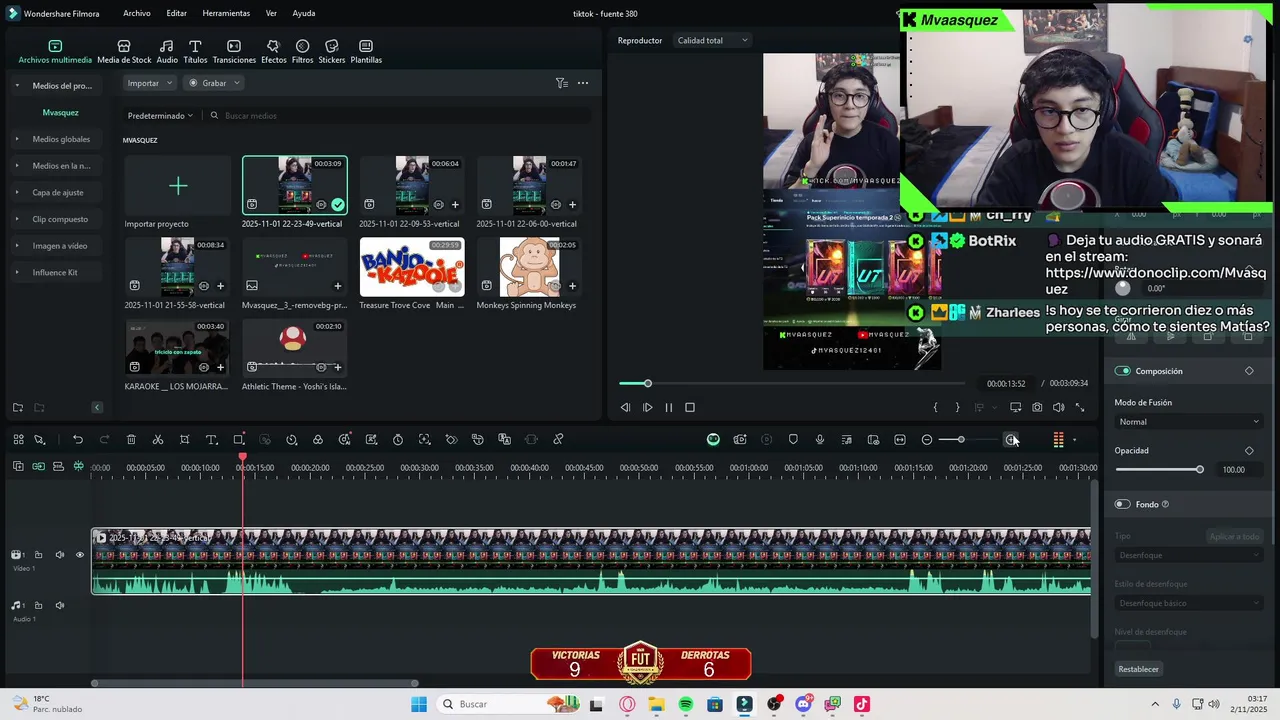Open the Modo de Fusión Normal dropdown

click(x=1189, y=422)
